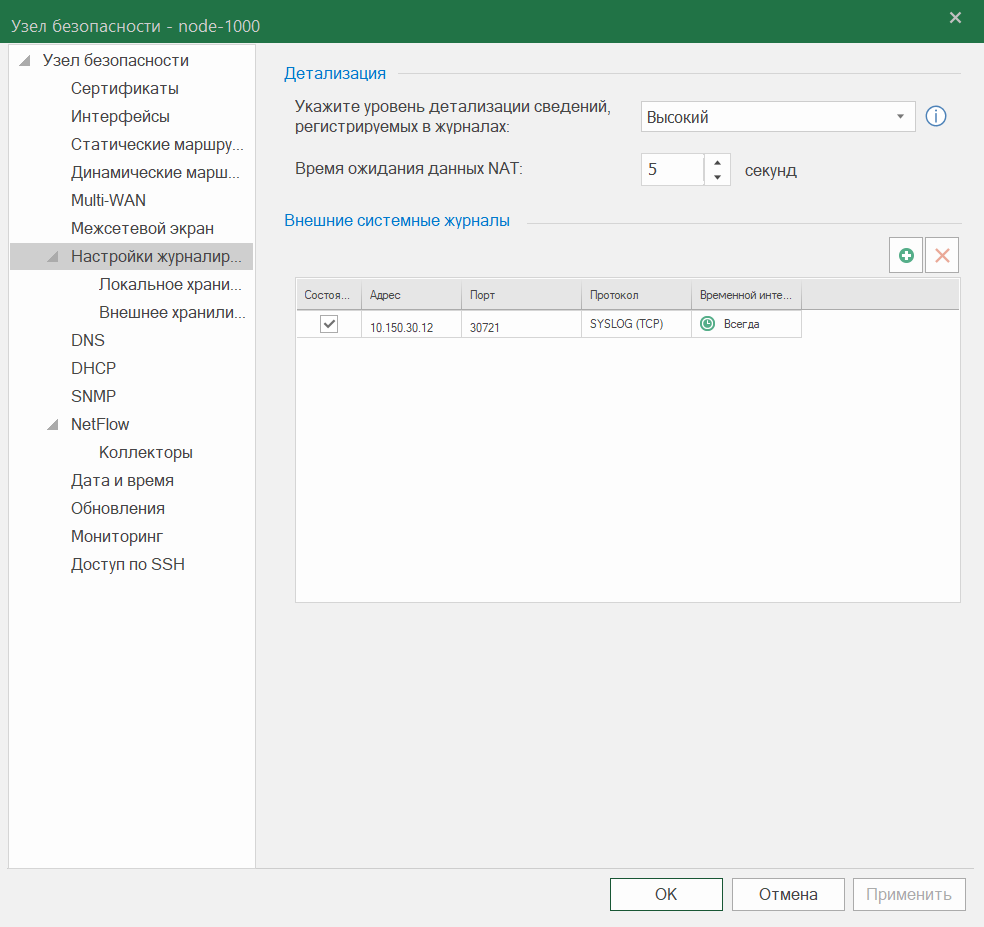The image size is (984, 927).
Task: Click the NAT timeout input field
Action: coord(672,169)
